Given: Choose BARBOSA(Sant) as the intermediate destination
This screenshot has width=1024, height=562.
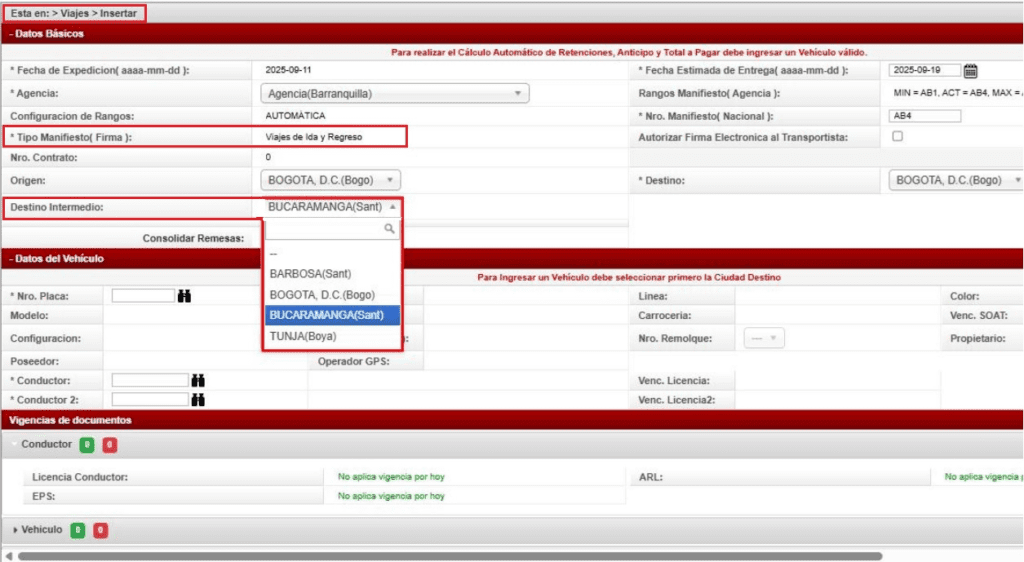Looking at the screenshot, I should [310, 273].
